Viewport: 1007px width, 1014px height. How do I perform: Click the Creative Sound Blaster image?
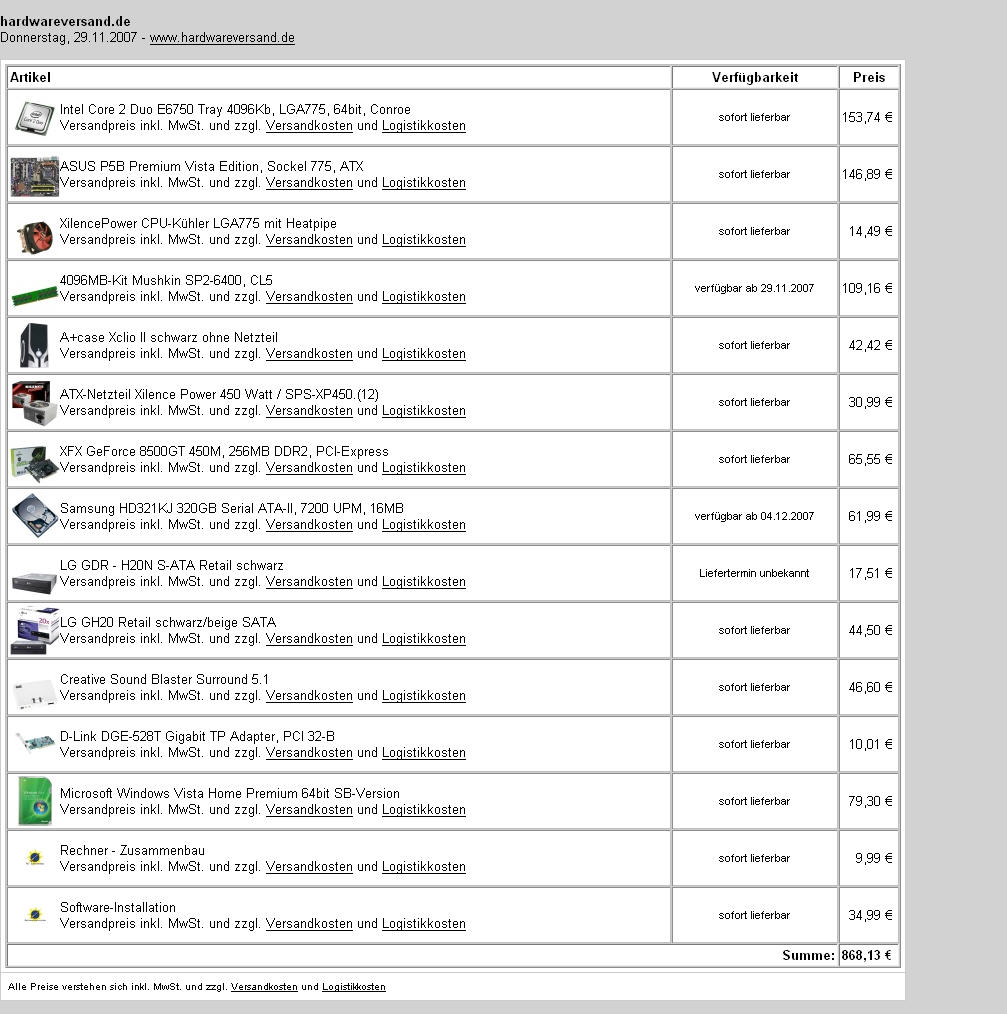click(x=35, y=693)
